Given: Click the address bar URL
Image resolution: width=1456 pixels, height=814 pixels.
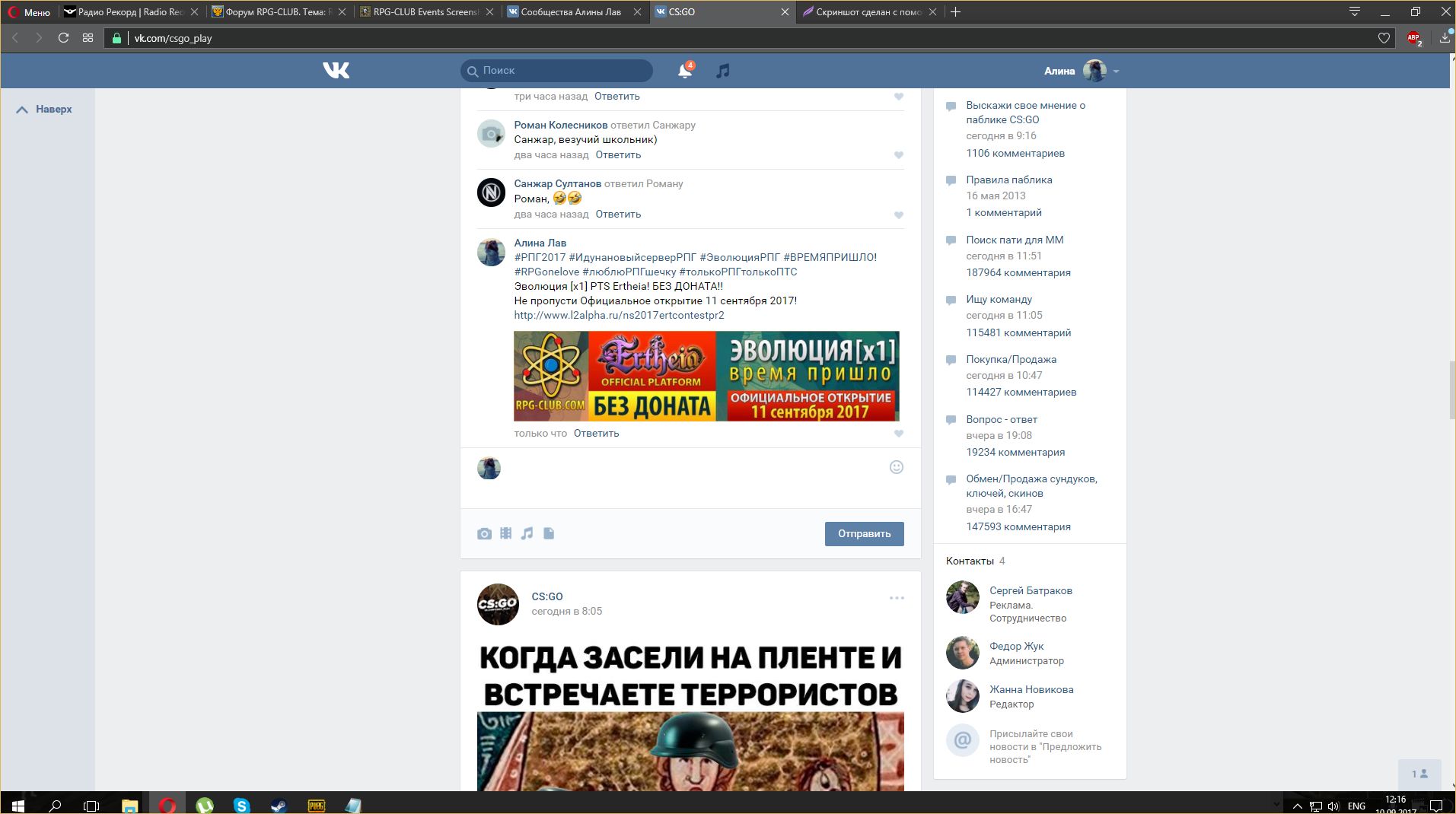Looking at the screenshot, I should 173,38.
